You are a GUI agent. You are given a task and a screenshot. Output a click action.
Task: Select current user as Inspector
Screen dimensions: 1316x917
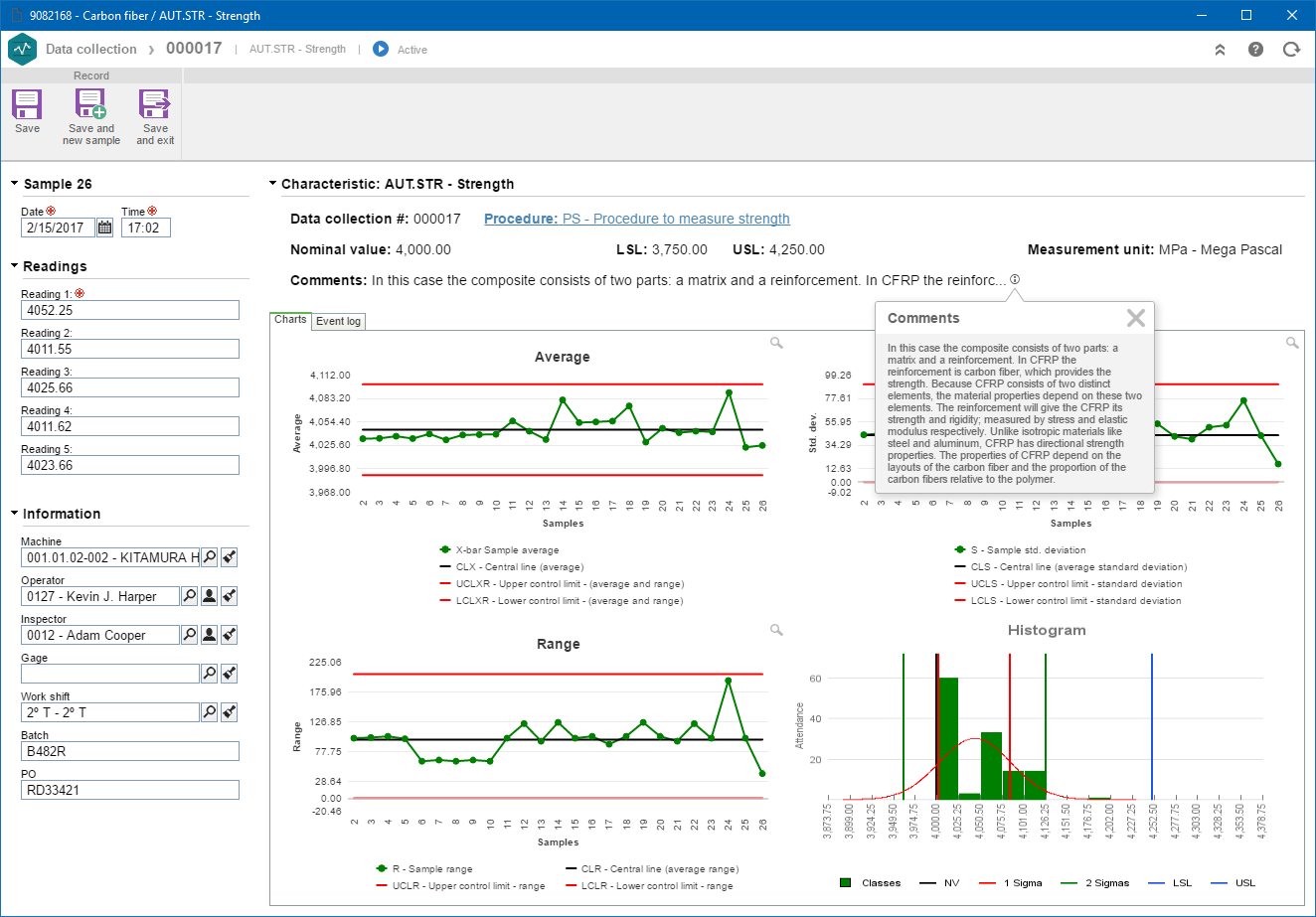pyautogui.click(x=209, y=635)
